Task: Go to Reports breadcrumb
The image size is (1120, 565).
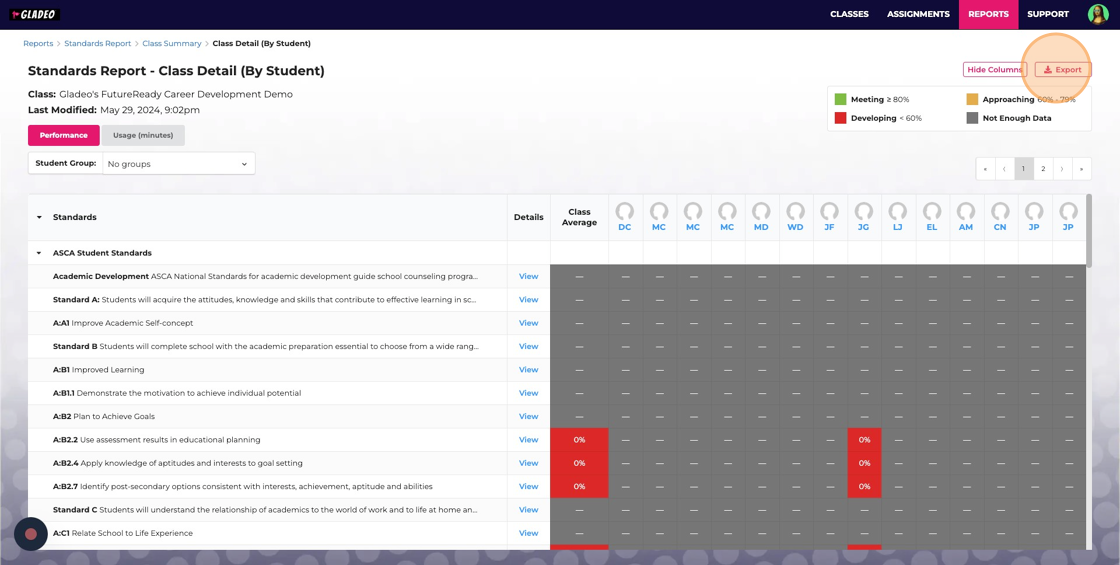Action: coord(38,44)
